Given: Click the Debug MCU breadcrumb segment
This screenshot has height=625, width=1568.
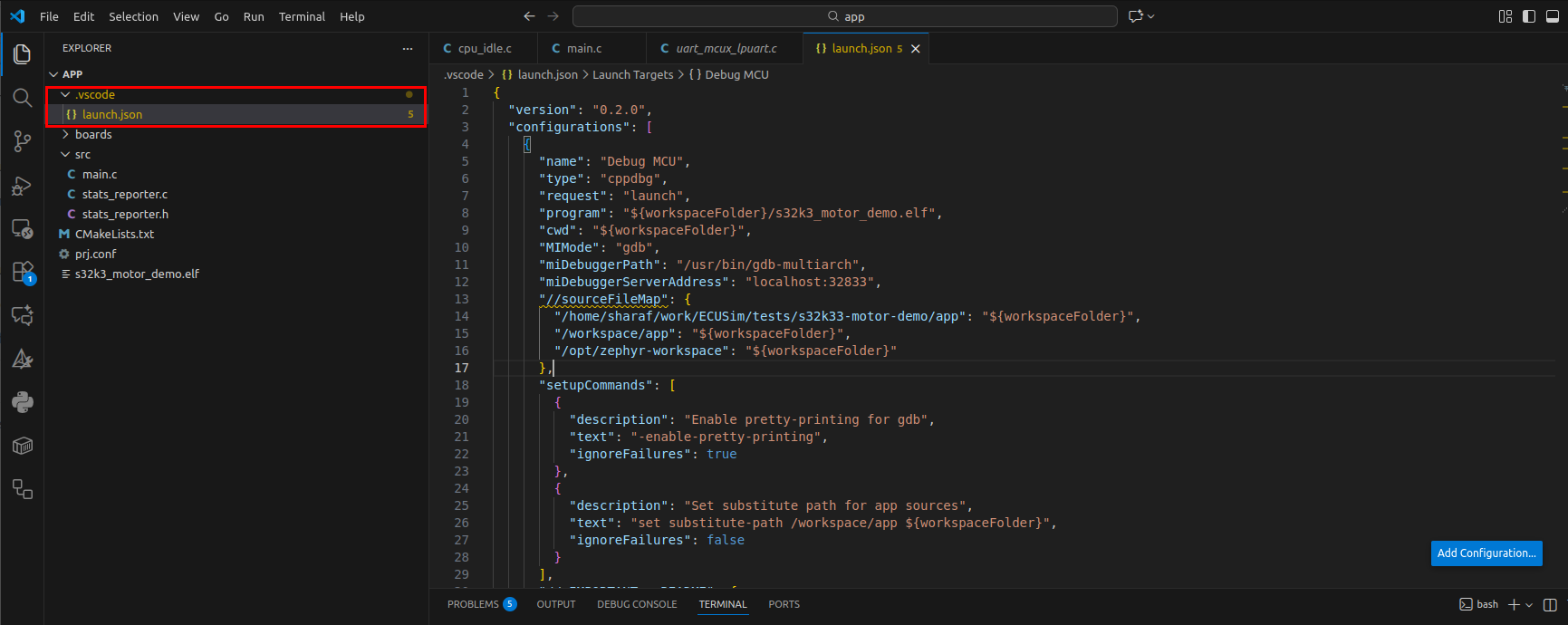Looking at the screenshot, I should (729, 74).
